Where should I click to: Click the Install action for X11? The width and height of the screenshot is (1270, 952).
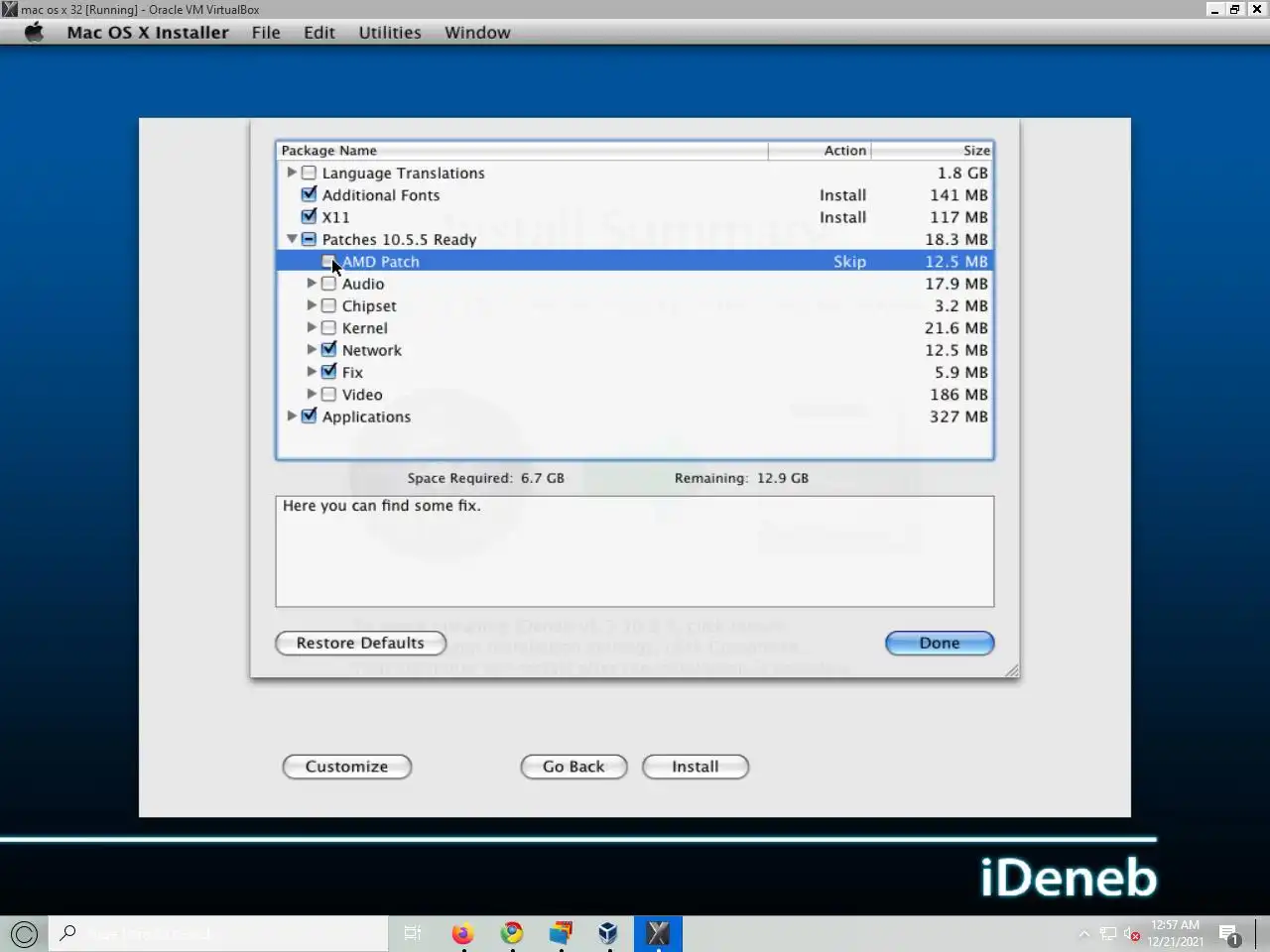click(x=842, y=217)
